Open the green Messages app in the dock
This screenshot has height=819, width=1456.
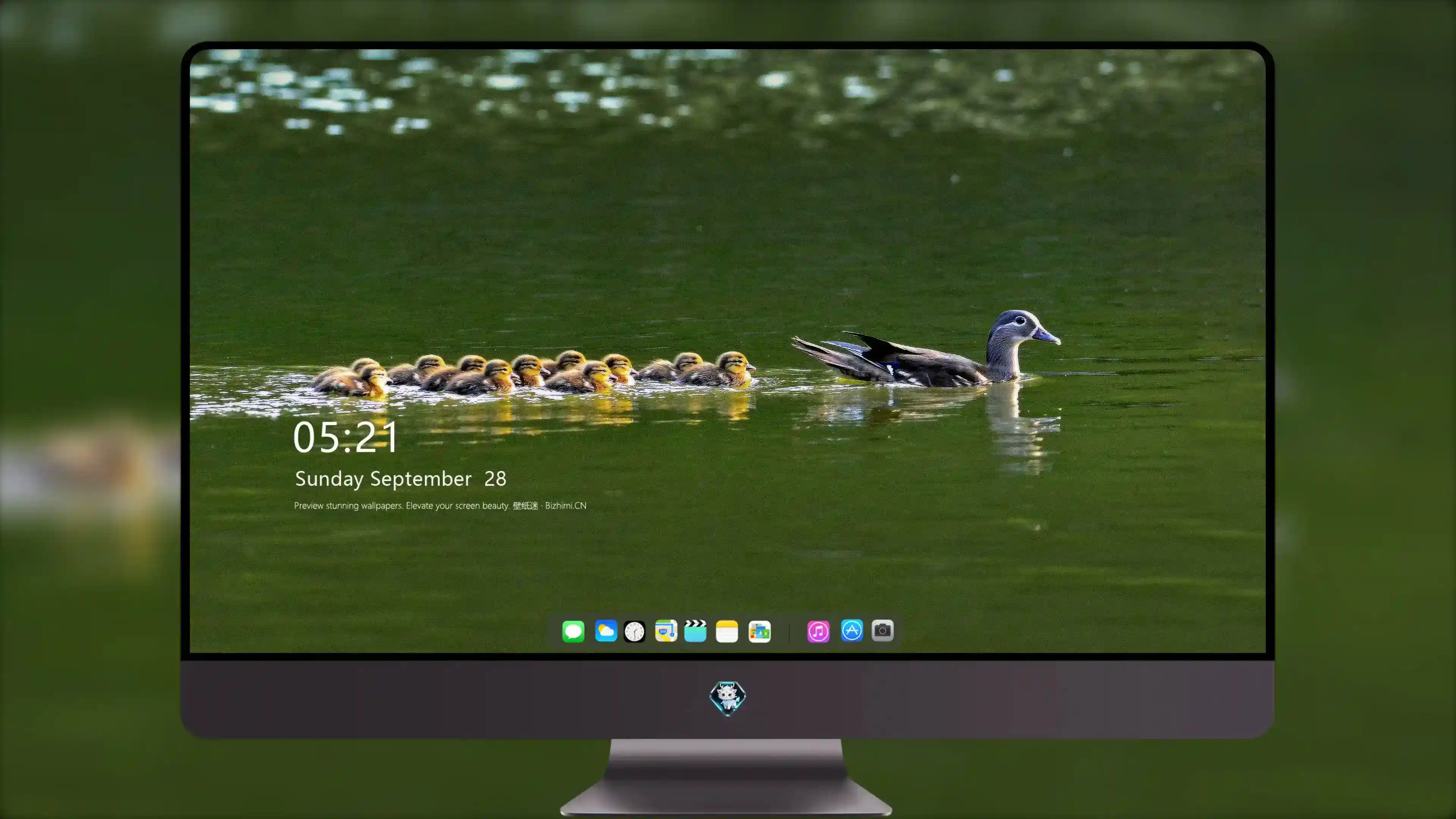[x=573, y=631]
